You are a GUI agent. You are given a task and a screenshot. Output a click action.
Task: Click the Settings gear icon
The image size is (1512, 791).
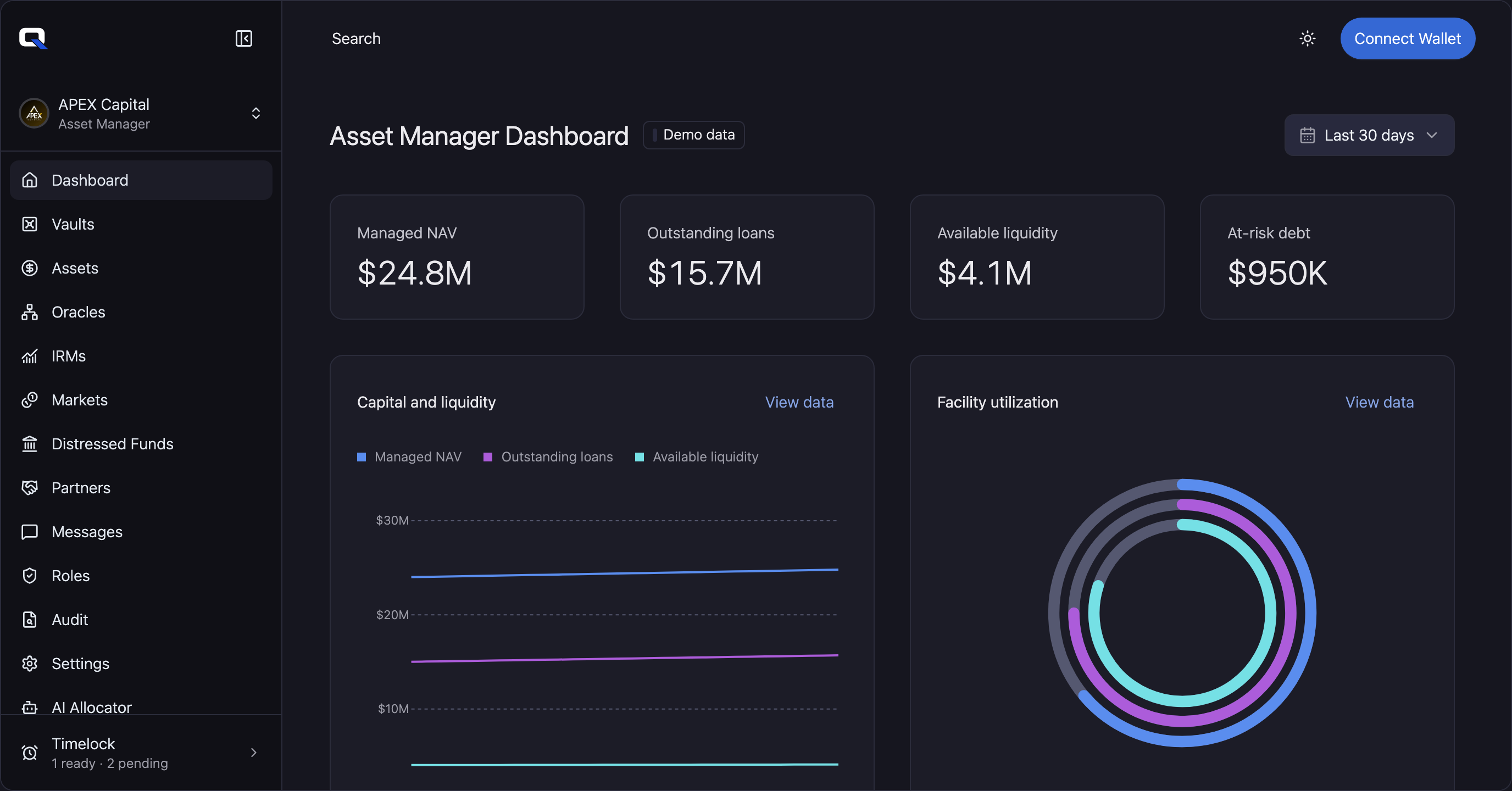(30, 664)
